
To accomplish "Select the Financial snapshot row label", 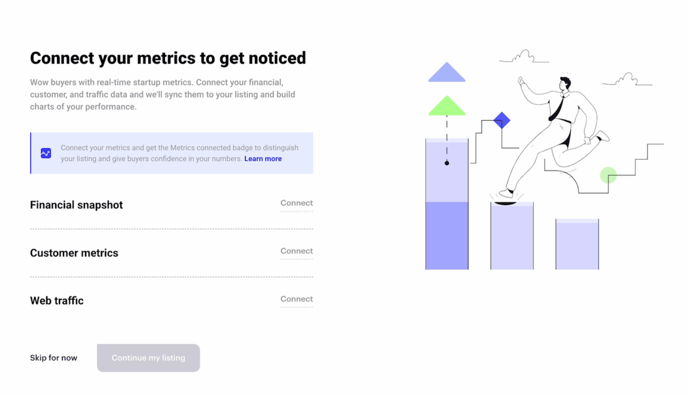I will point(76,205).
